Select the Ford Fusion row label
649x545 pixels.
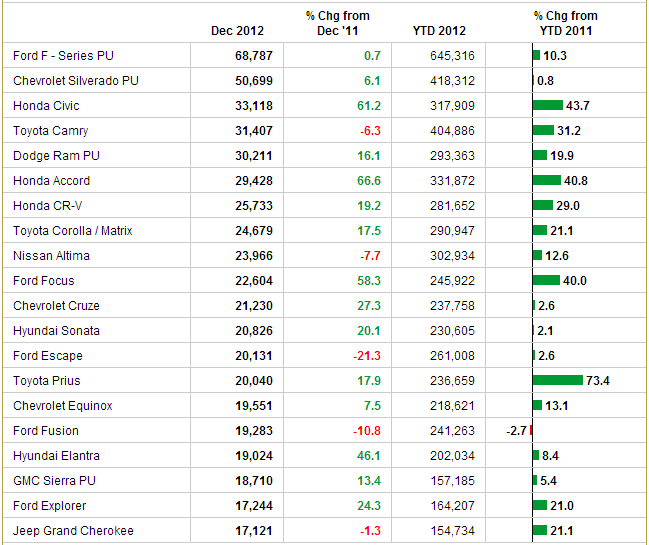[46, 431]
